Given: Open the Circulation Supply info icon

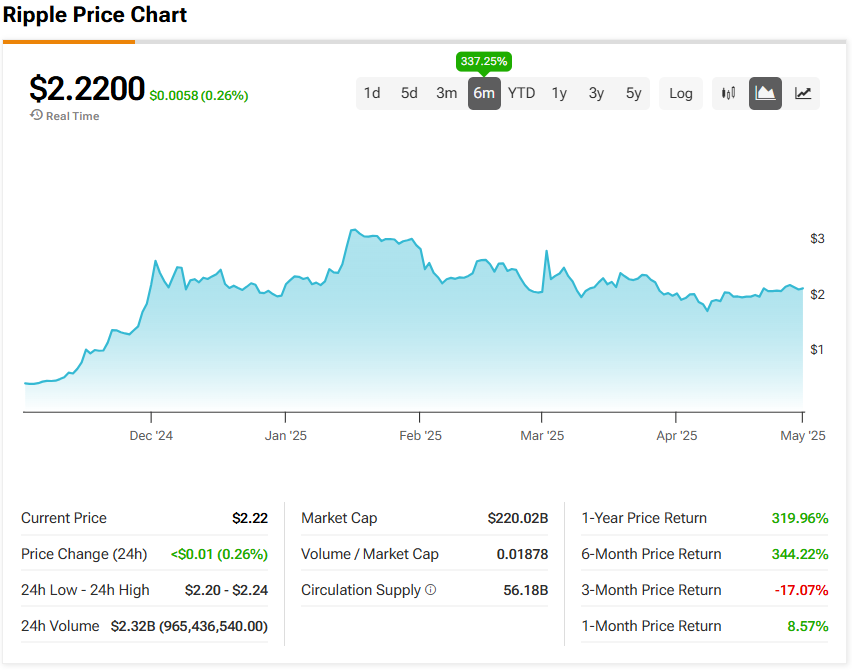Looking at the screenshot, I should click(x=430, y=590).
